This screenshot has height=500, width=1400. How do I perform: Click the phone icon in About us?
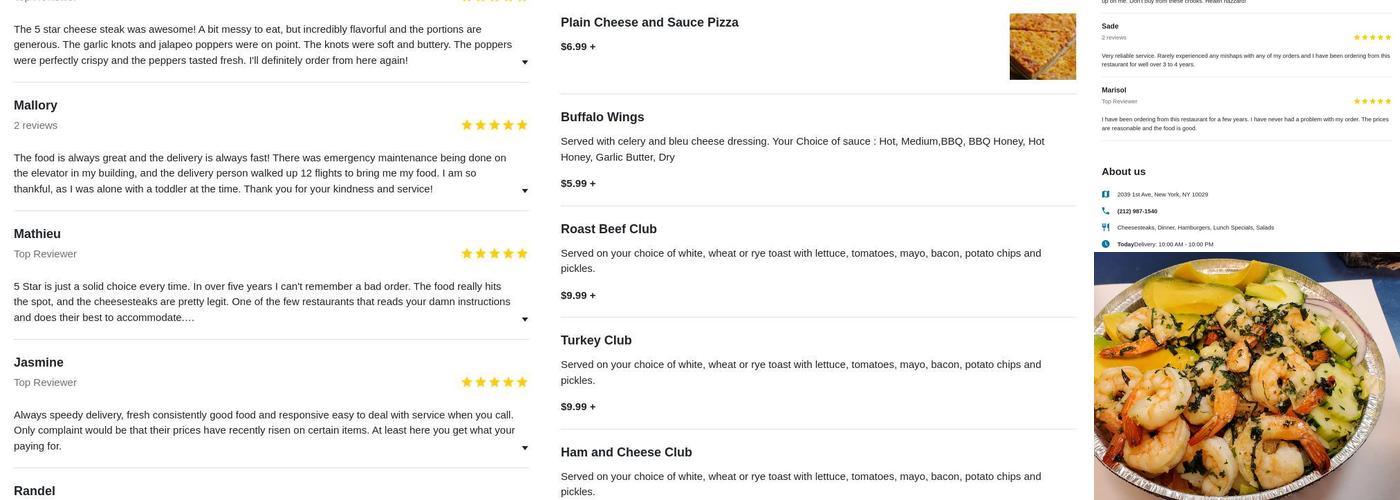1106,211
